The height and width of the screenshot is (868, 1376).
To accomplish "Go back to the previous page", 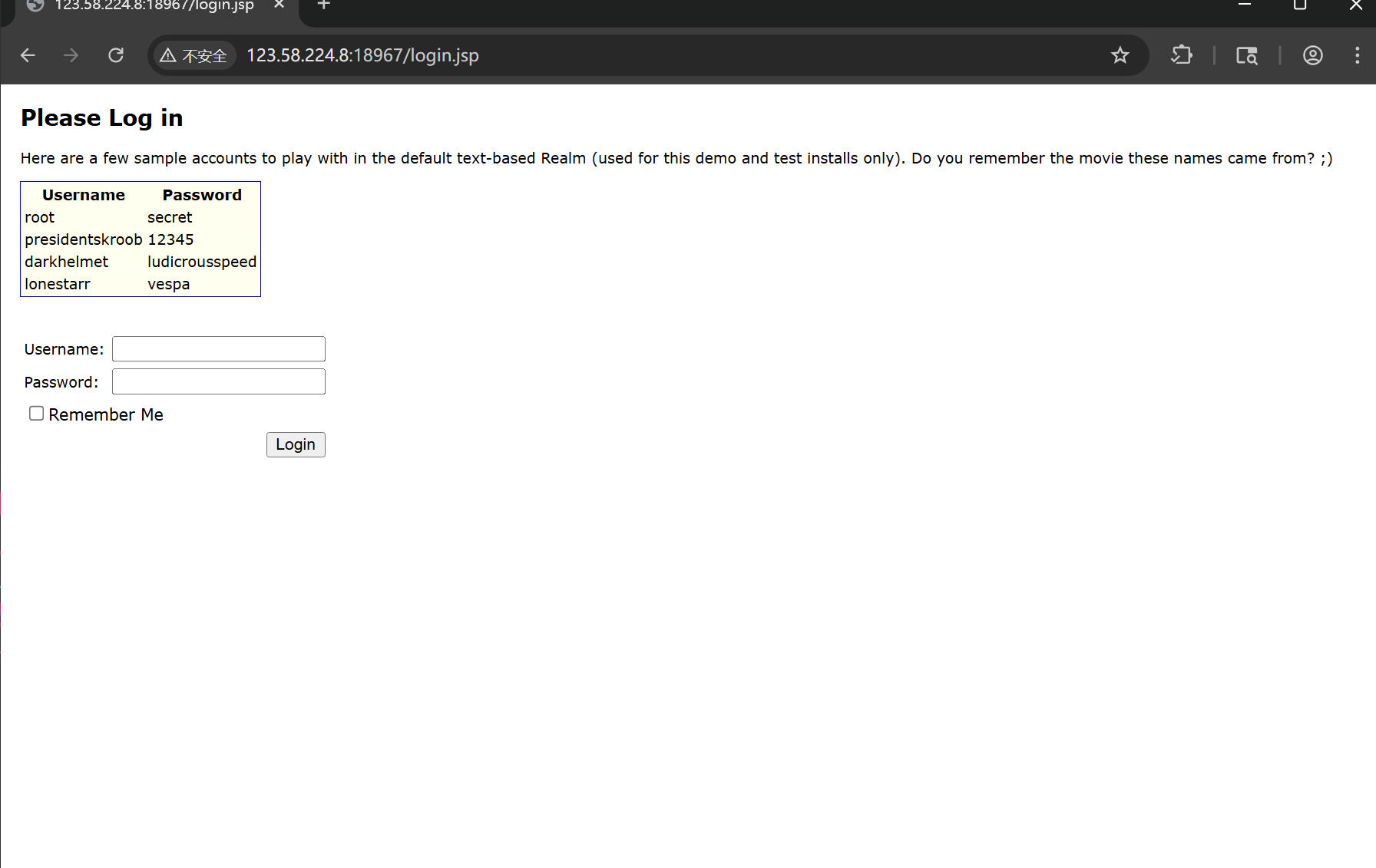I will (x=28, y=55).
